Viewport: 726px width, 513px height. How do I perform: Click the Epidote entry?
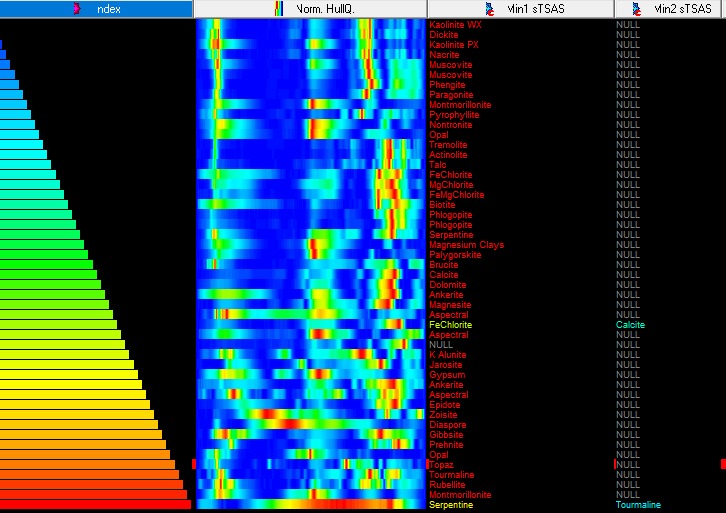[444, 405]
